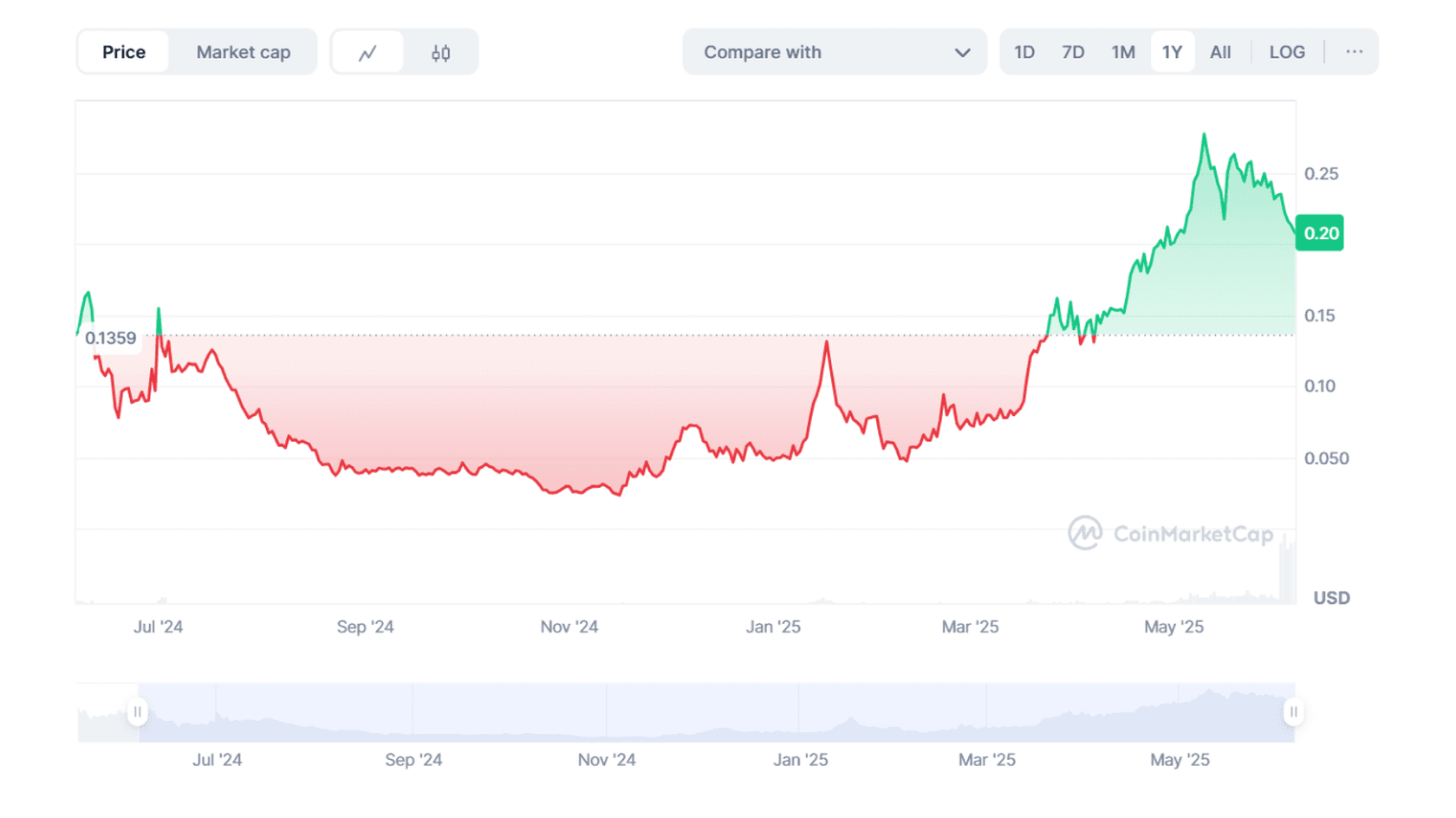Click the May '25 main chart axis label
This screenshot has width=1456, height=818.
click(1173, 626)
